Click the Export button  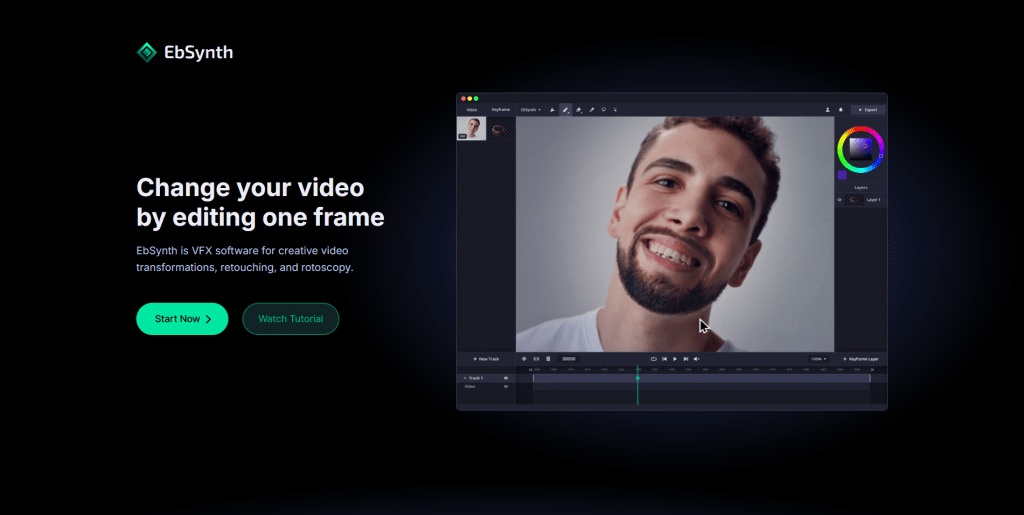(x=869, y=110)
